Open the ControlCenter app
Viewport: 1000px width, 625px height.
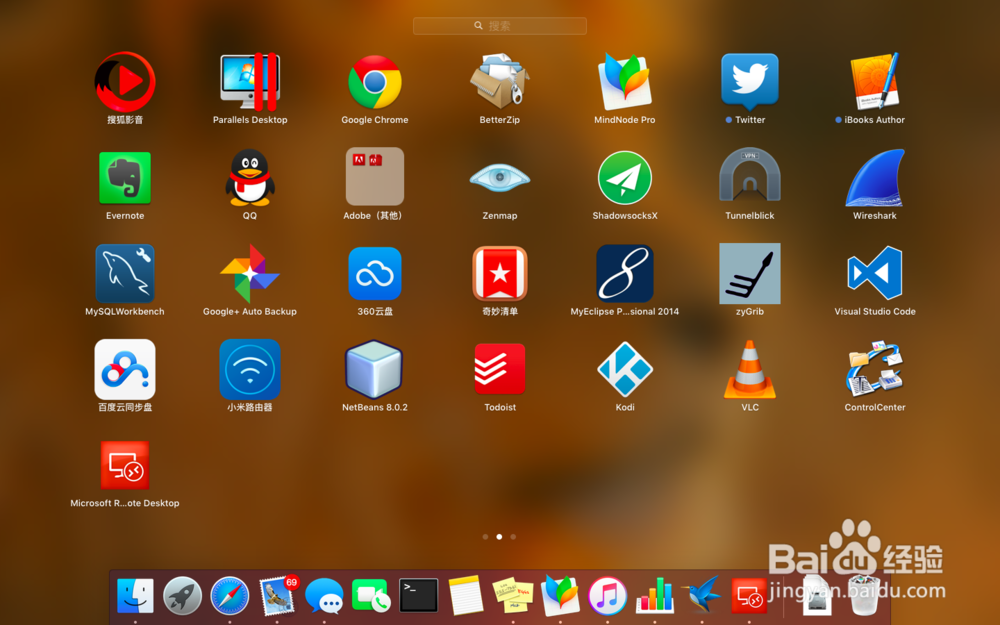[874, 368]
